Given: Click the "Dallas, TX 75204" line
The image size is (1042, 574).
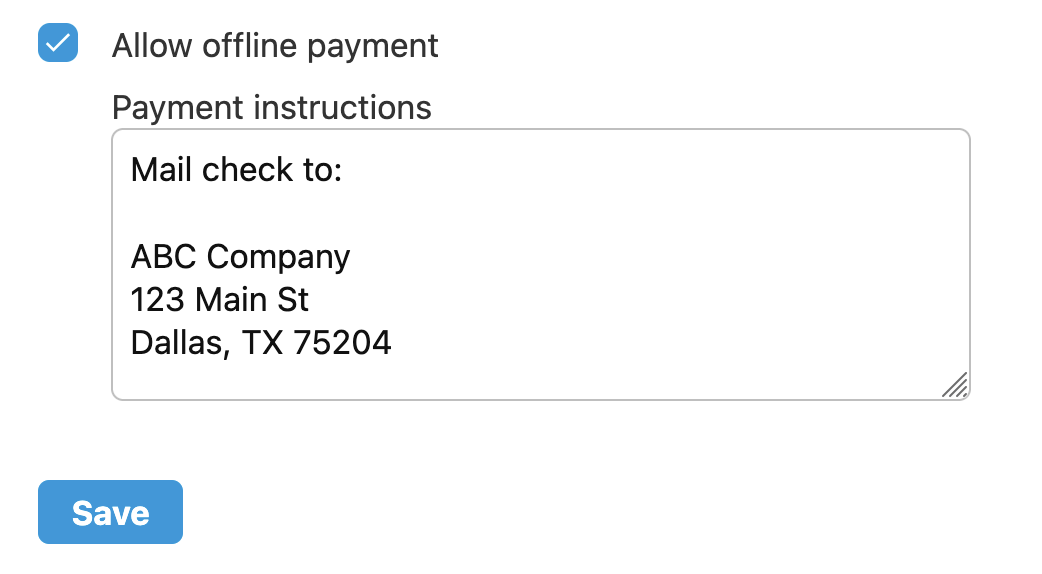Looking at the screenshot, I should tap(261, 343).
